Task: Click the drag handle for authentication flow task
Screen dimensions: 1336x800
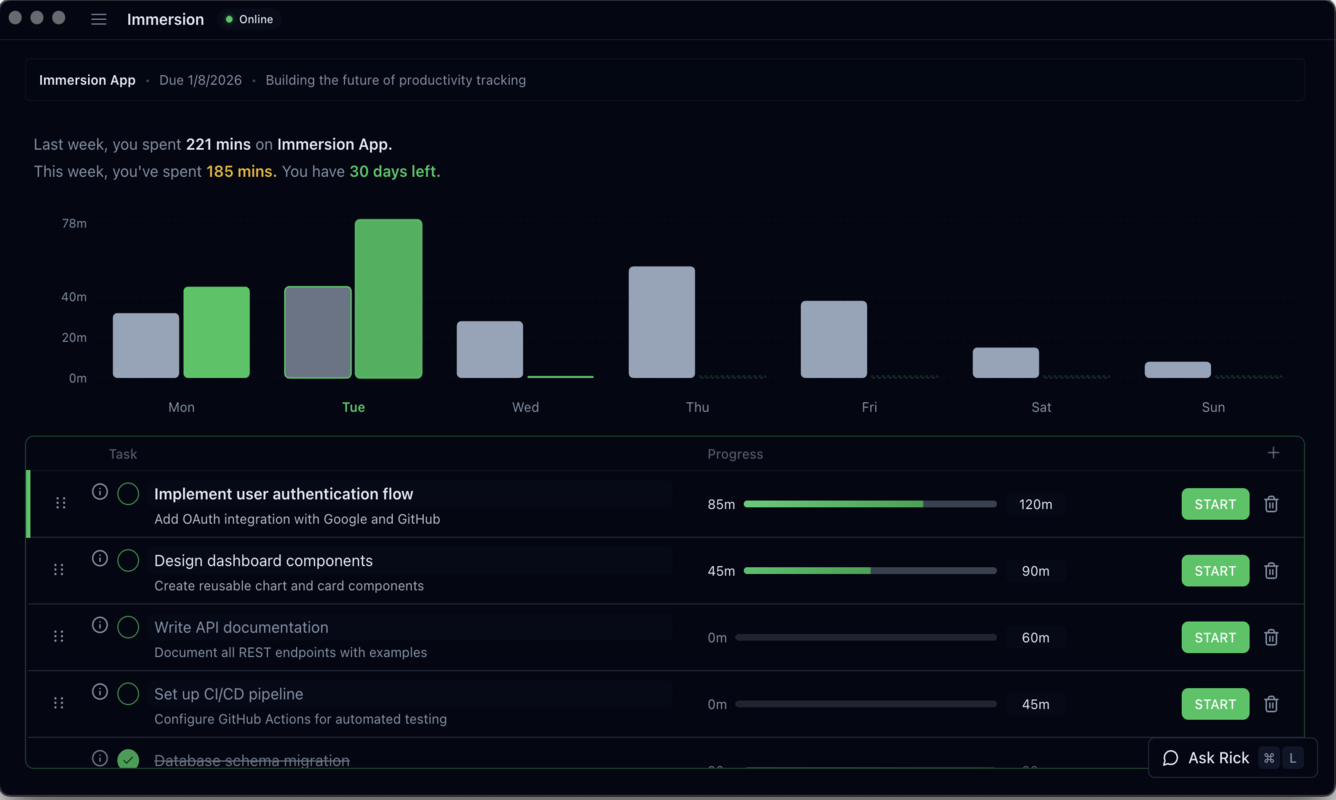Action: click(x=60, y=503)
